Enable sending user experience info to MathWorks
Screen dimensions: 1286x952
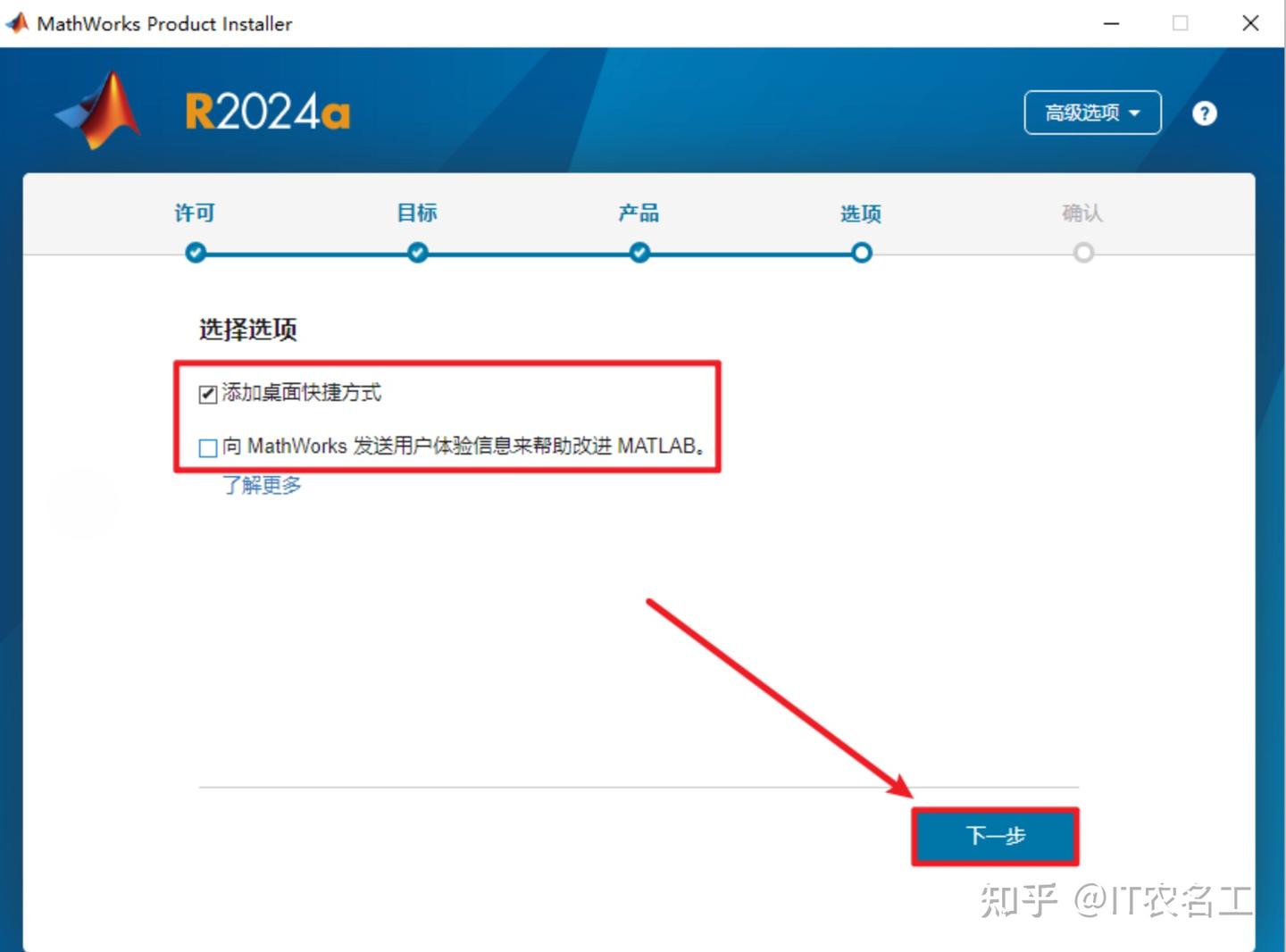(x=208, y=447)
